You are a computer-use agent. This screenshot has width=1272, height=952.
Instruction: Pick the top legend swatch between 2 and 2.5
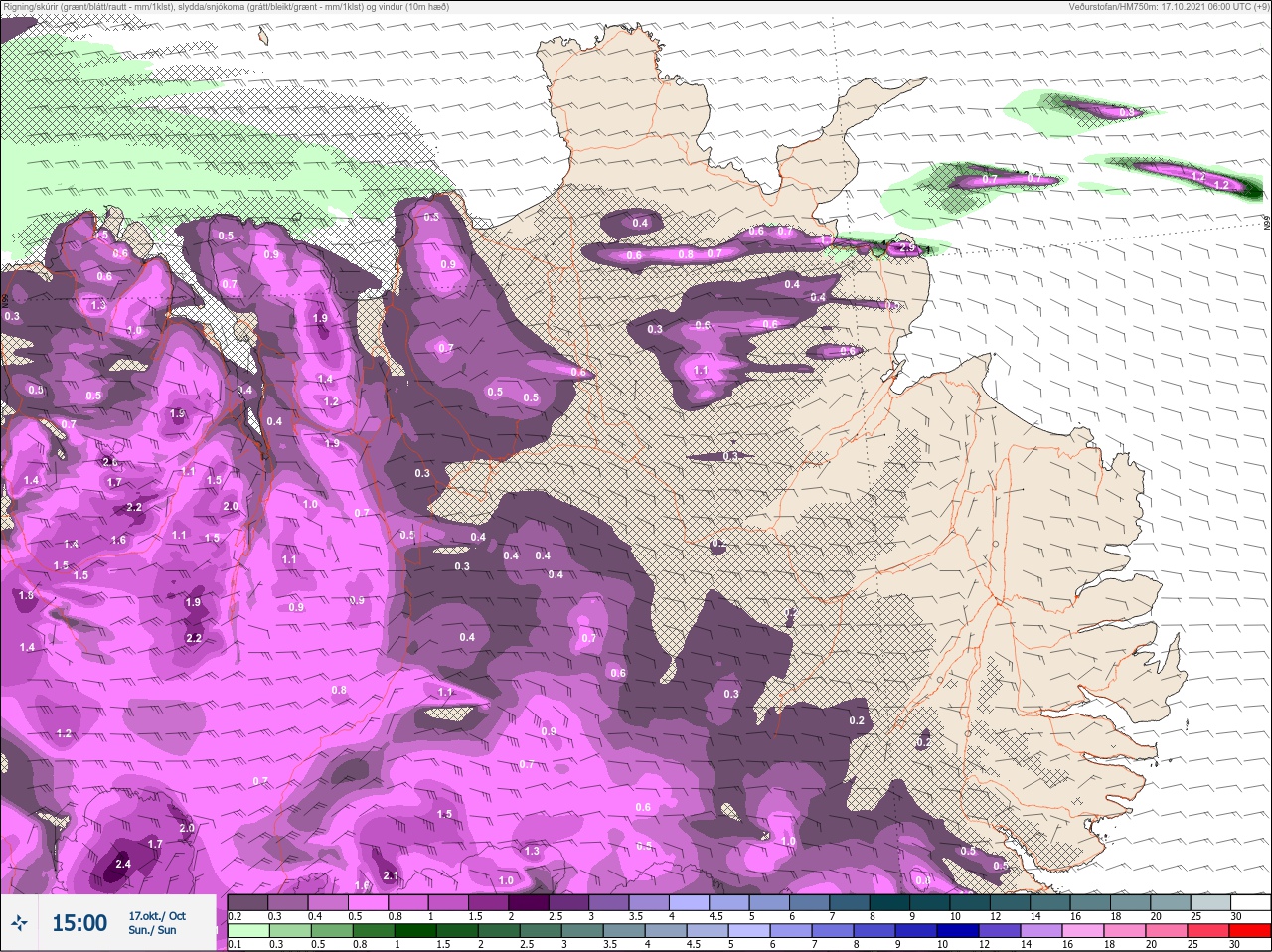click(x=530, y=902)
